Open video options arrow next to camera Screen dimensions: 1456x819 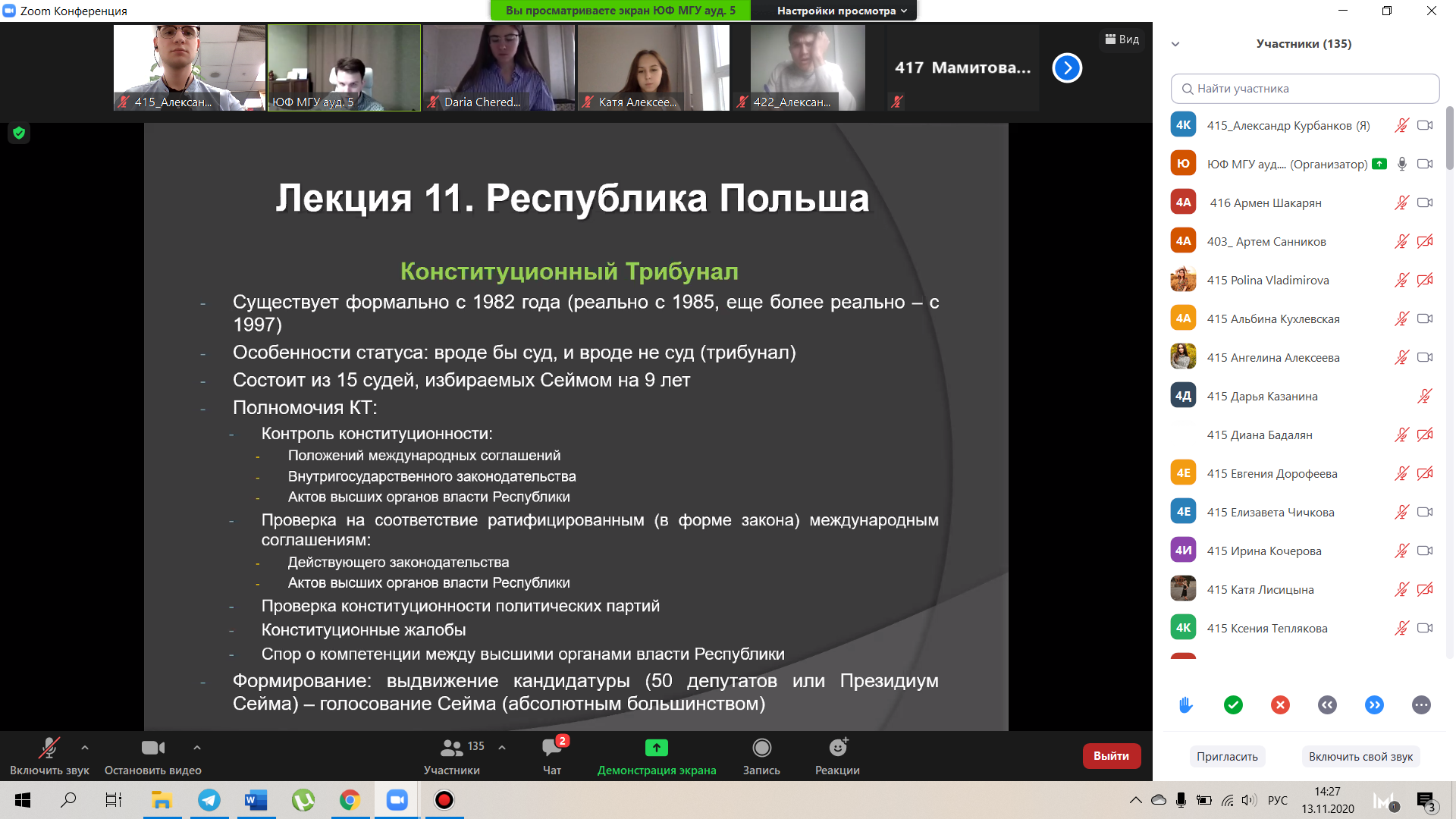[x=197, y=748]
